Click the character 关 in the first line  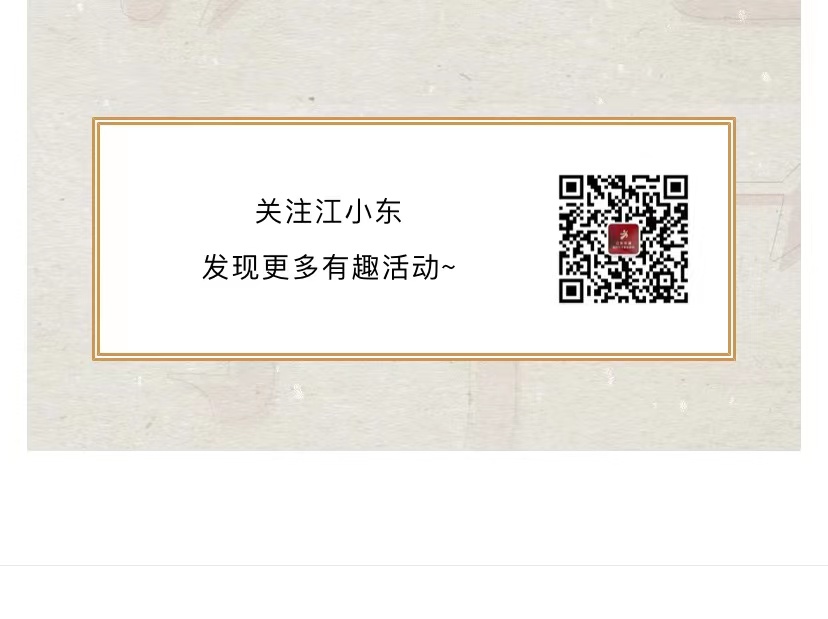(x=269, y=211)
